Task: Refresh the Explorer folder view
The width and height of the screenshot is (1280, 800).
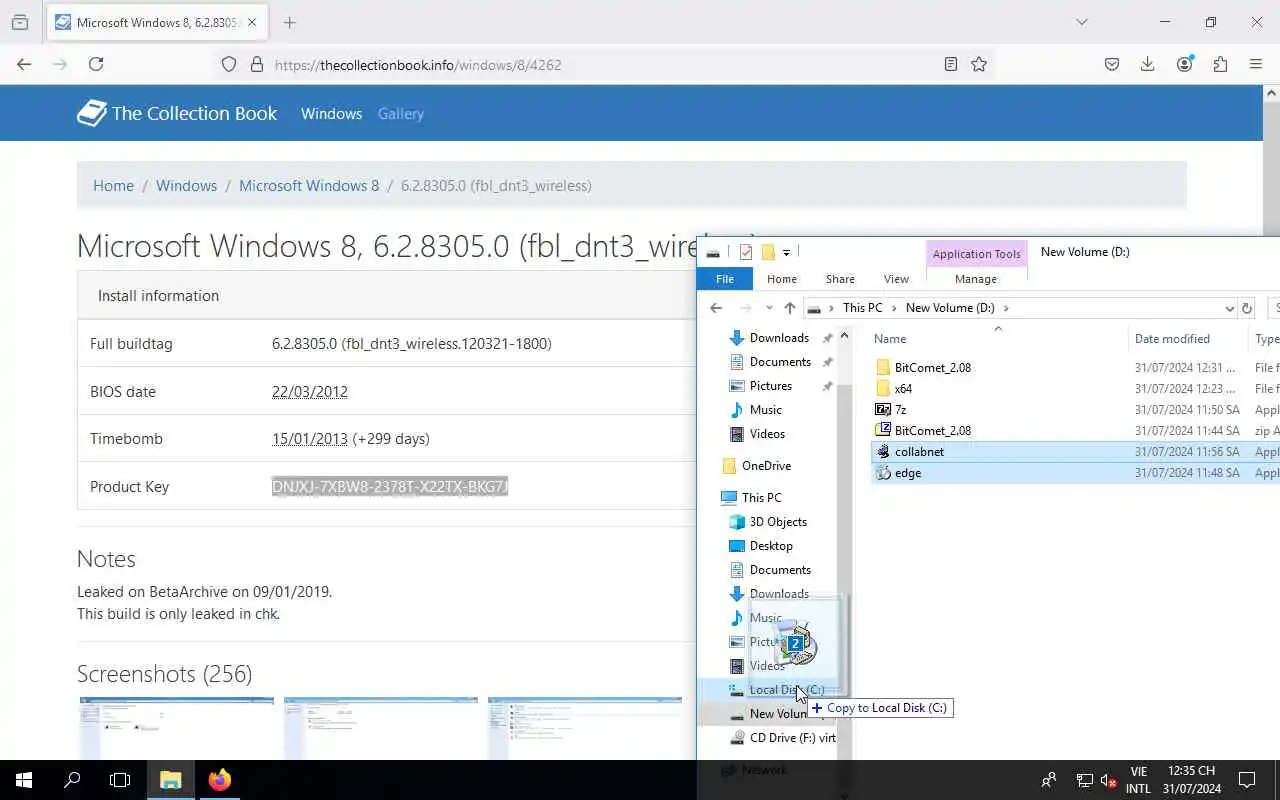Action: click(x=1247, y=308)
